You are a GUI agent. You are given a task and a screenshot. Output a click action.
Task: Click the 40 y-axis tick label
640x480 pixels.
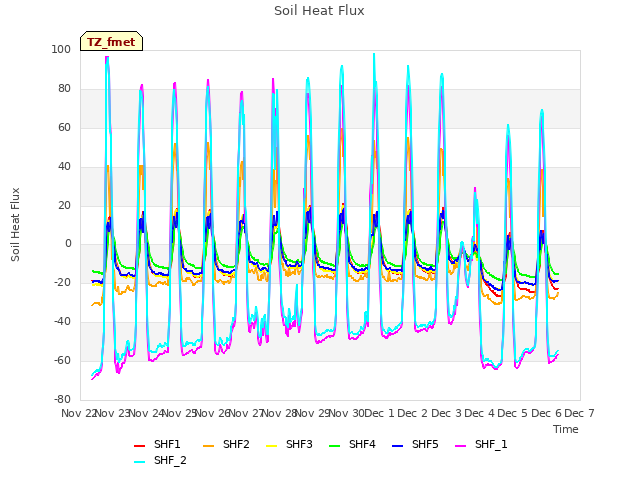pos(64,167)
